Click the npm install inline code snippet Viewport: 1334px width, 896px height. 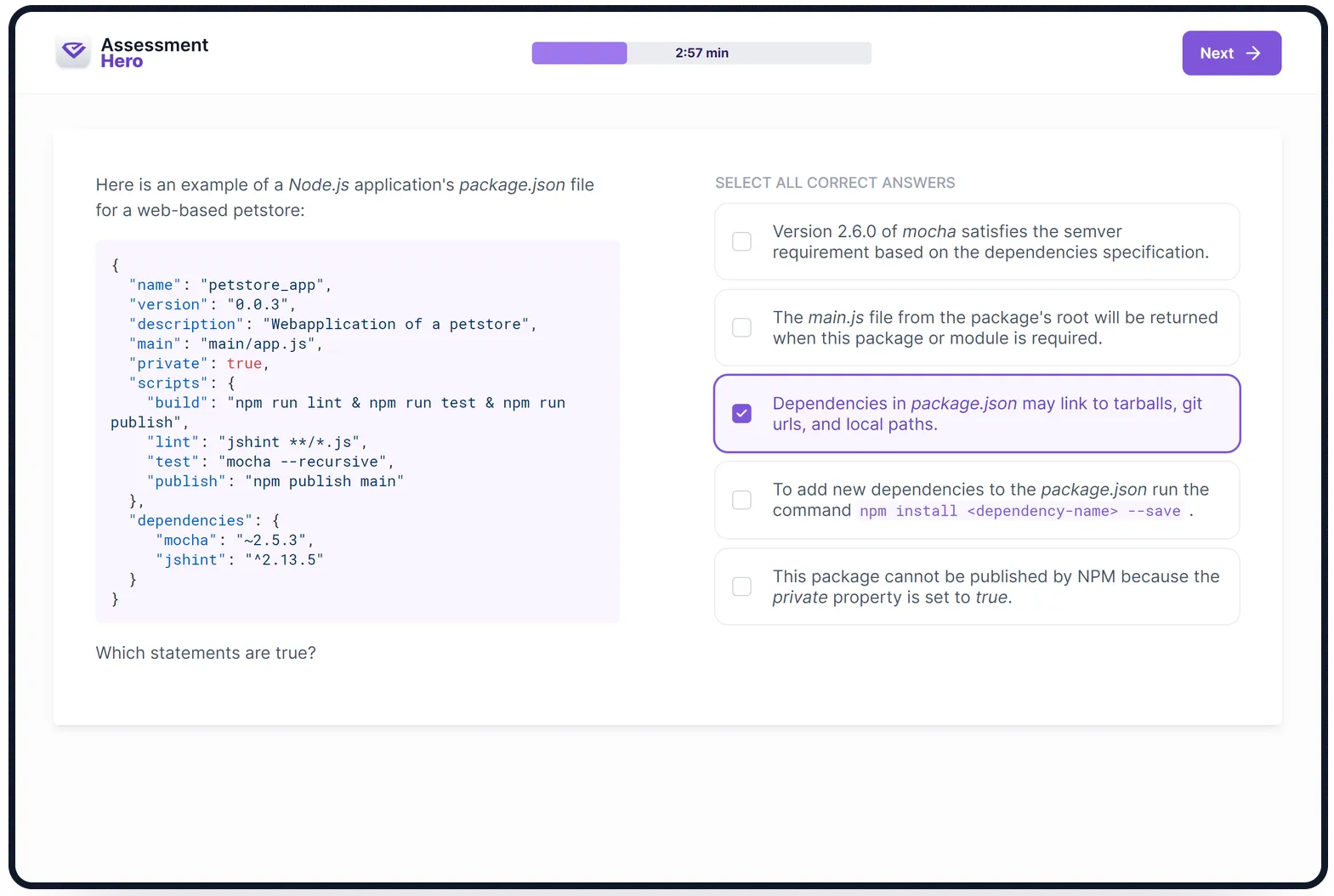coord(1020,511)
